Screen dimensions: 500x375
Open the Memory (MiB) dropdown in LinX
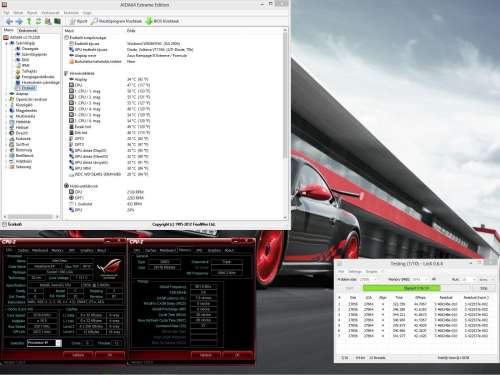(x=421, y=279)
